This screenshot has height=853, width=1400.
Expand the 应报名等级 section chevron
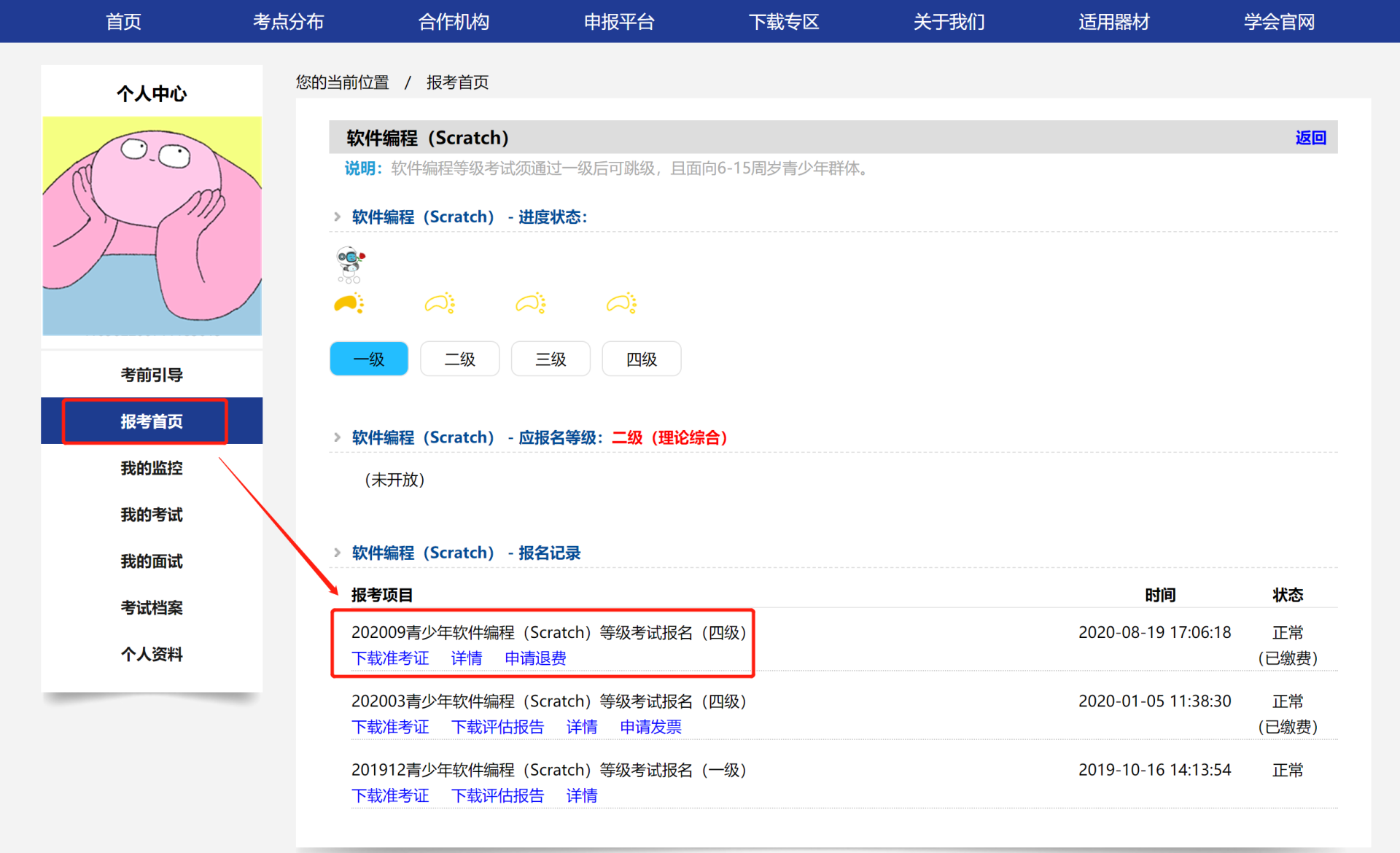337,437
